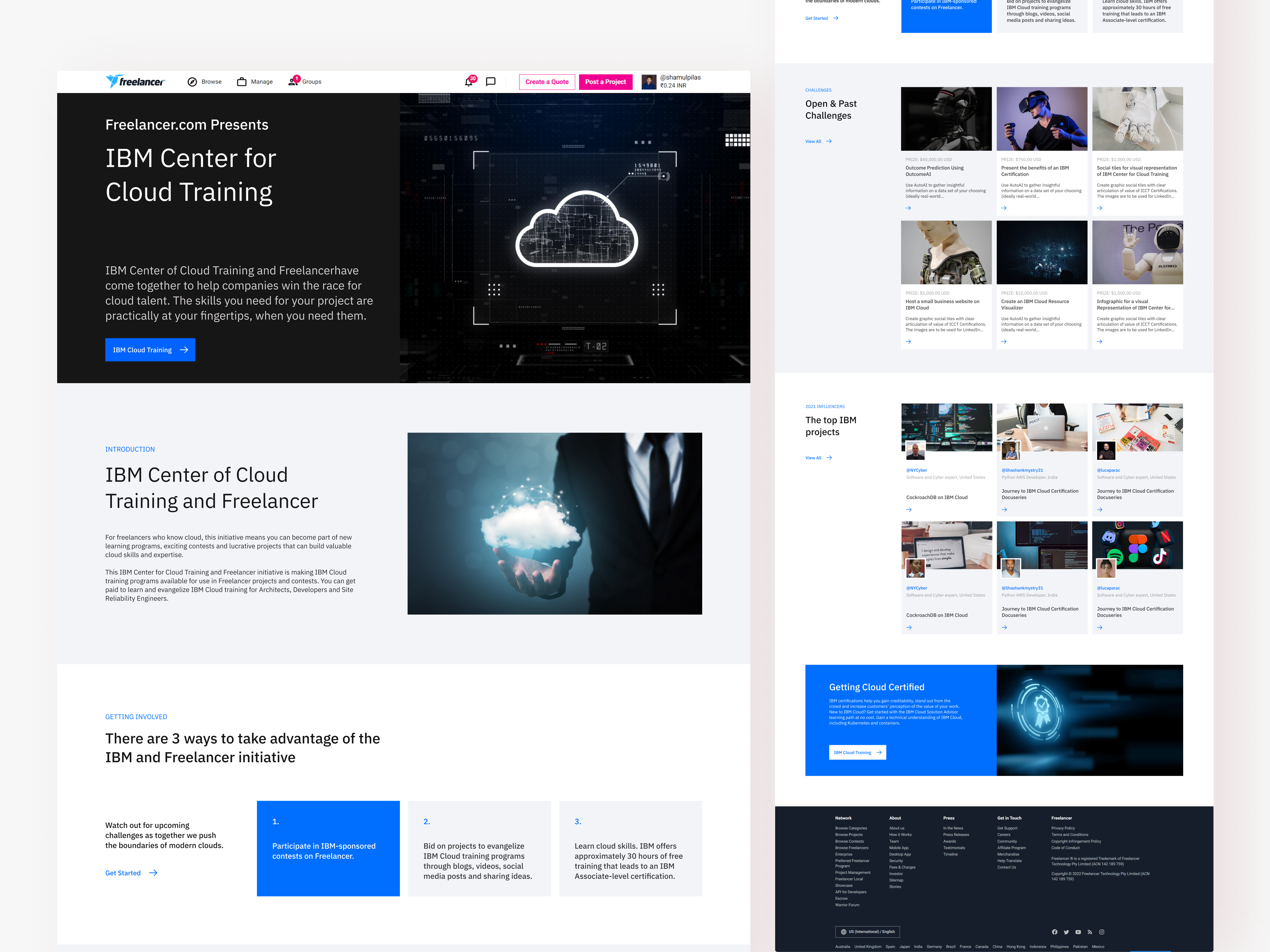Viewport: 1270px width, 952px height.
Task: Click Code of Conduct footer link
Action: coord(1065,848)
